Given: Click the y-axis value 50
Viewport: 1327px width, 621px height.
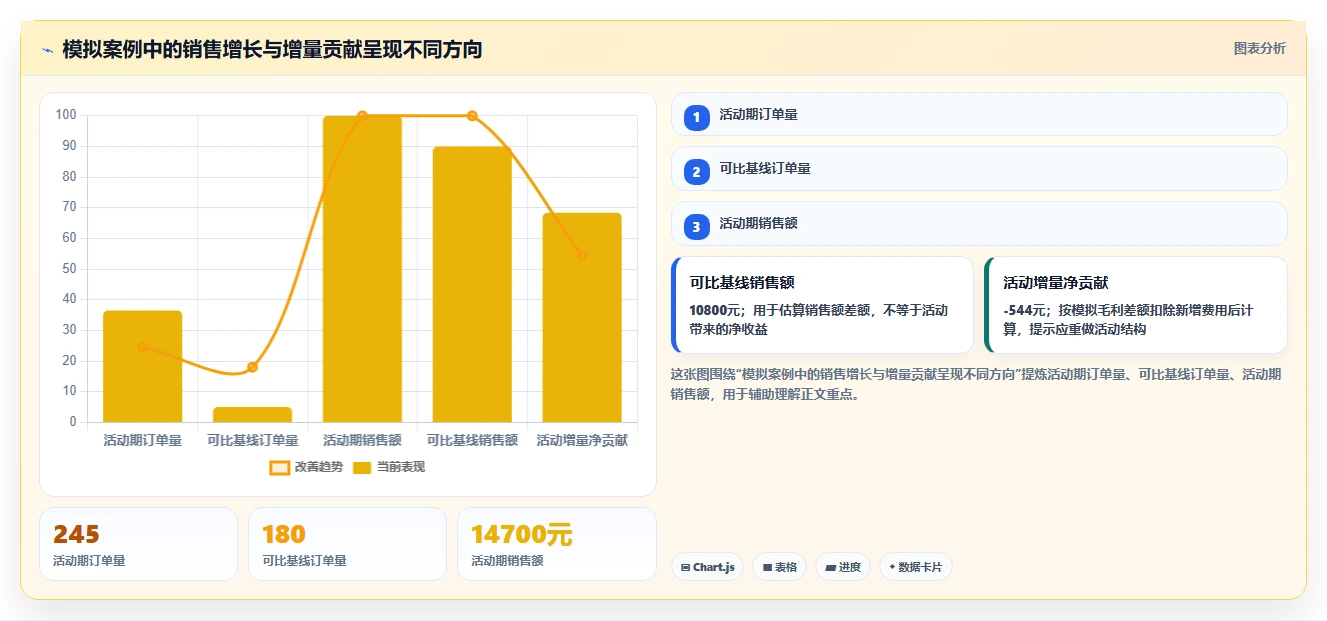Looking at the screenshot, I should click(x=69, y=269).
